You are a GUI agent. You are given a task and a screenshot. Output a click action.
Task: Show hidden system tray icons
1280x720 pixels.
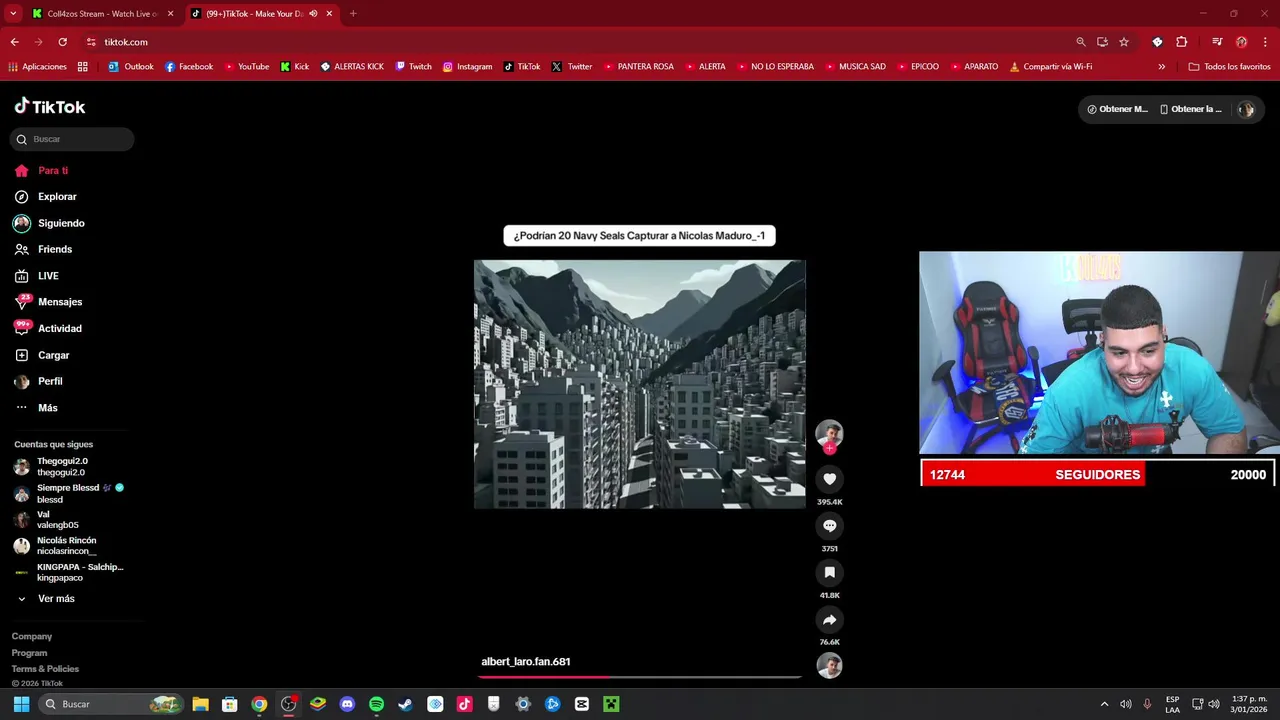(1104, 704)
